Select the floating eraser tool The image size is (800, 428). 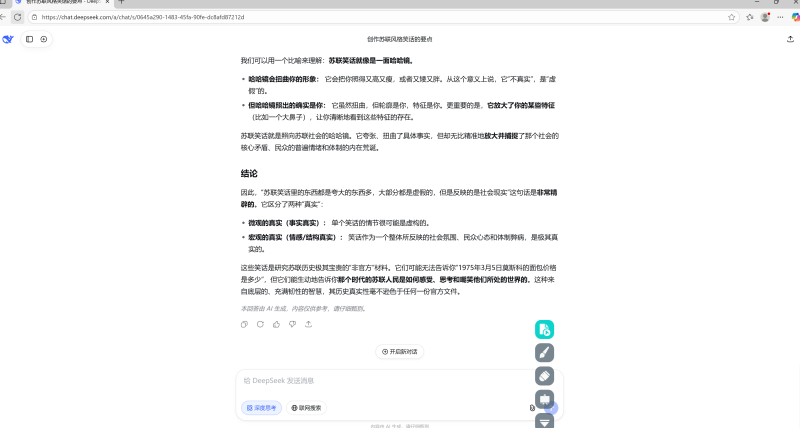point(544,376)
